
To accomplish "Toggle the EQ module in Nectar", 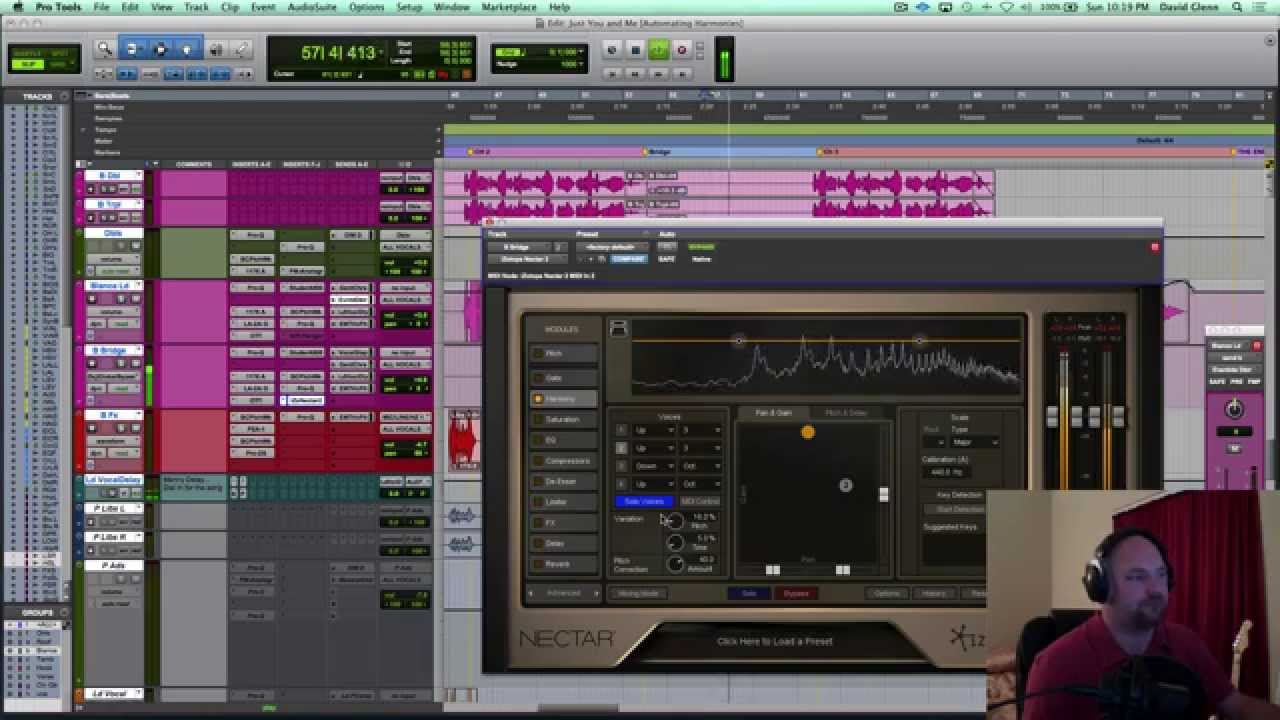I will pos(538,440).
